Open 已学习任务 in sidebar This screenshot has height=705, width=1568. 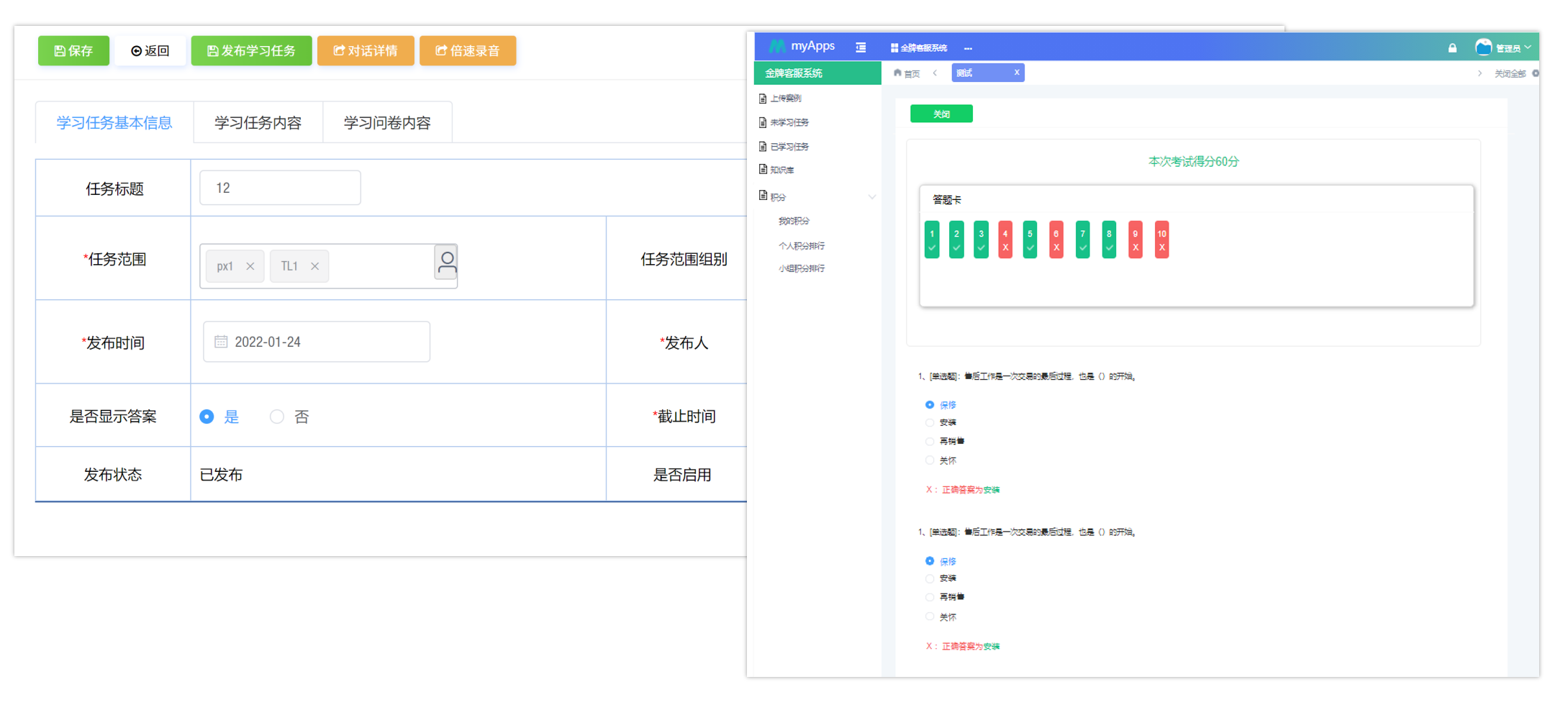click(784, 147)
